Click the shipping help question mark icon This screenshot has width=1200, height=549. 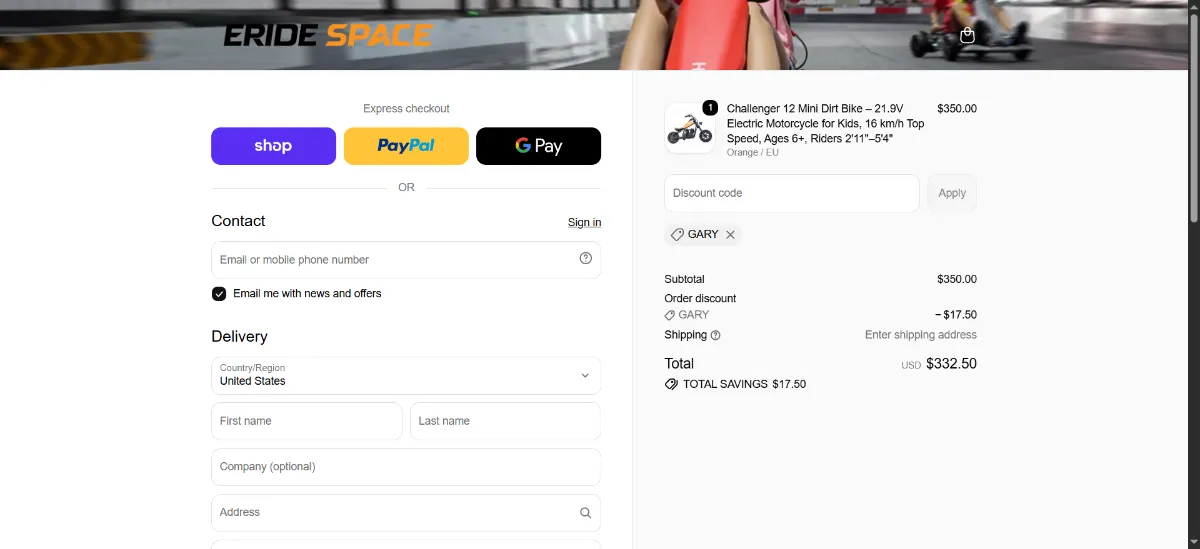click(716, 335)
